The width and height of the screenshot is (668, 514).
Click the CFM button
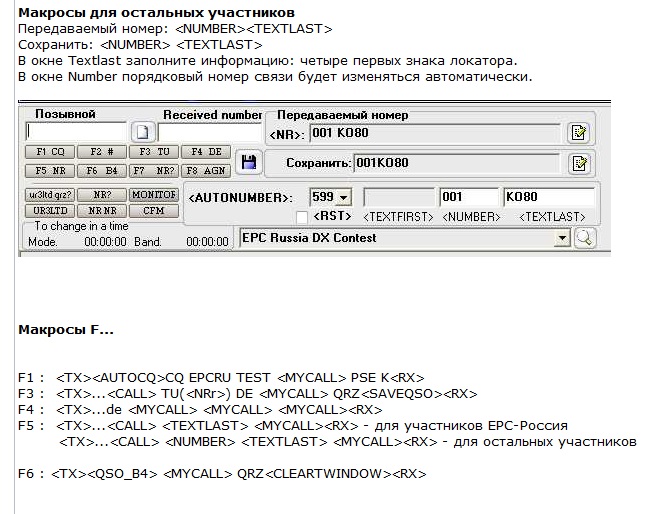[x=154, y=210]
